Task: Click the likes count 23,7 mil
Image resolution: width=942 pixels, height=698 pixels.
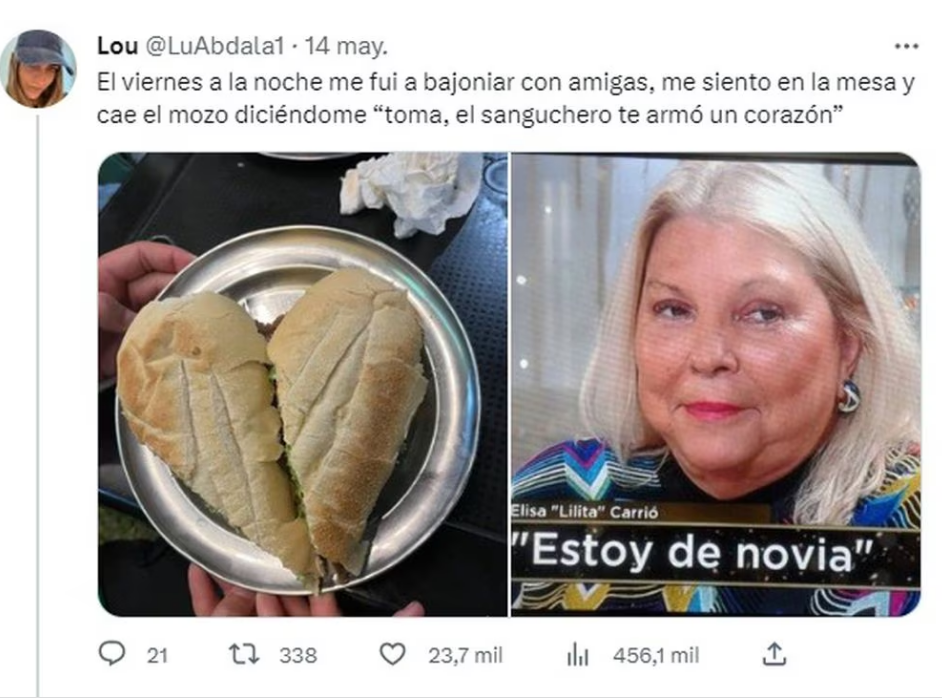Action: point(466,655)
